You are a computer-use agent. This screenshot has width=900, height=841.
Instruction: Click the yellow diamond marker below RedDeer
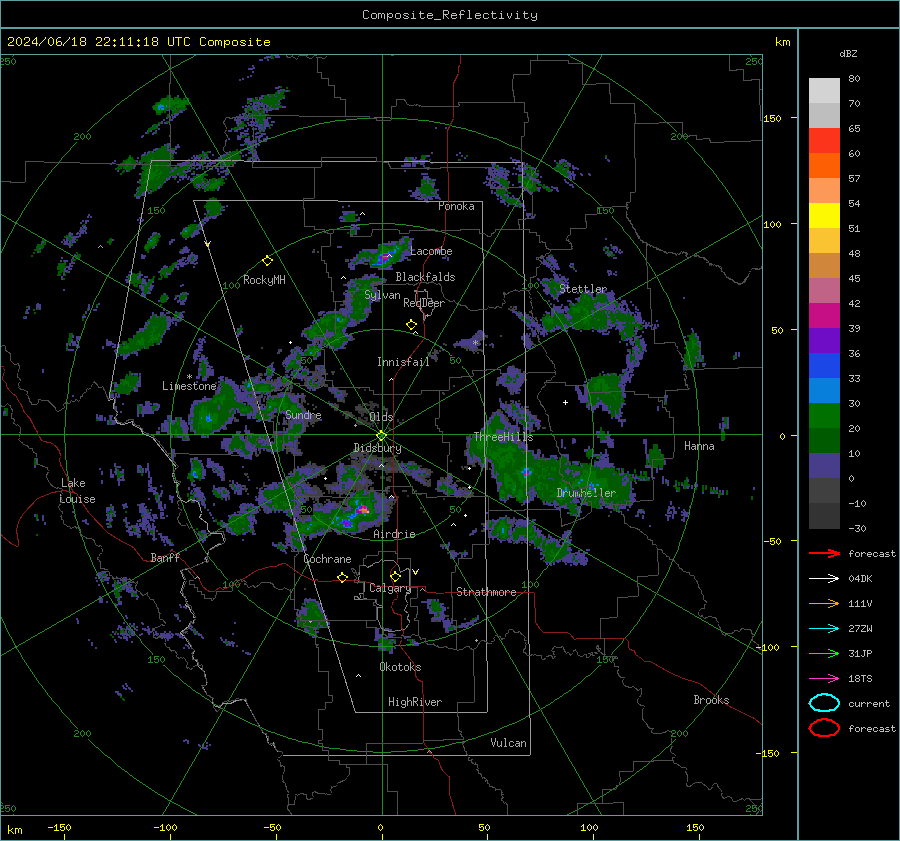411,325
